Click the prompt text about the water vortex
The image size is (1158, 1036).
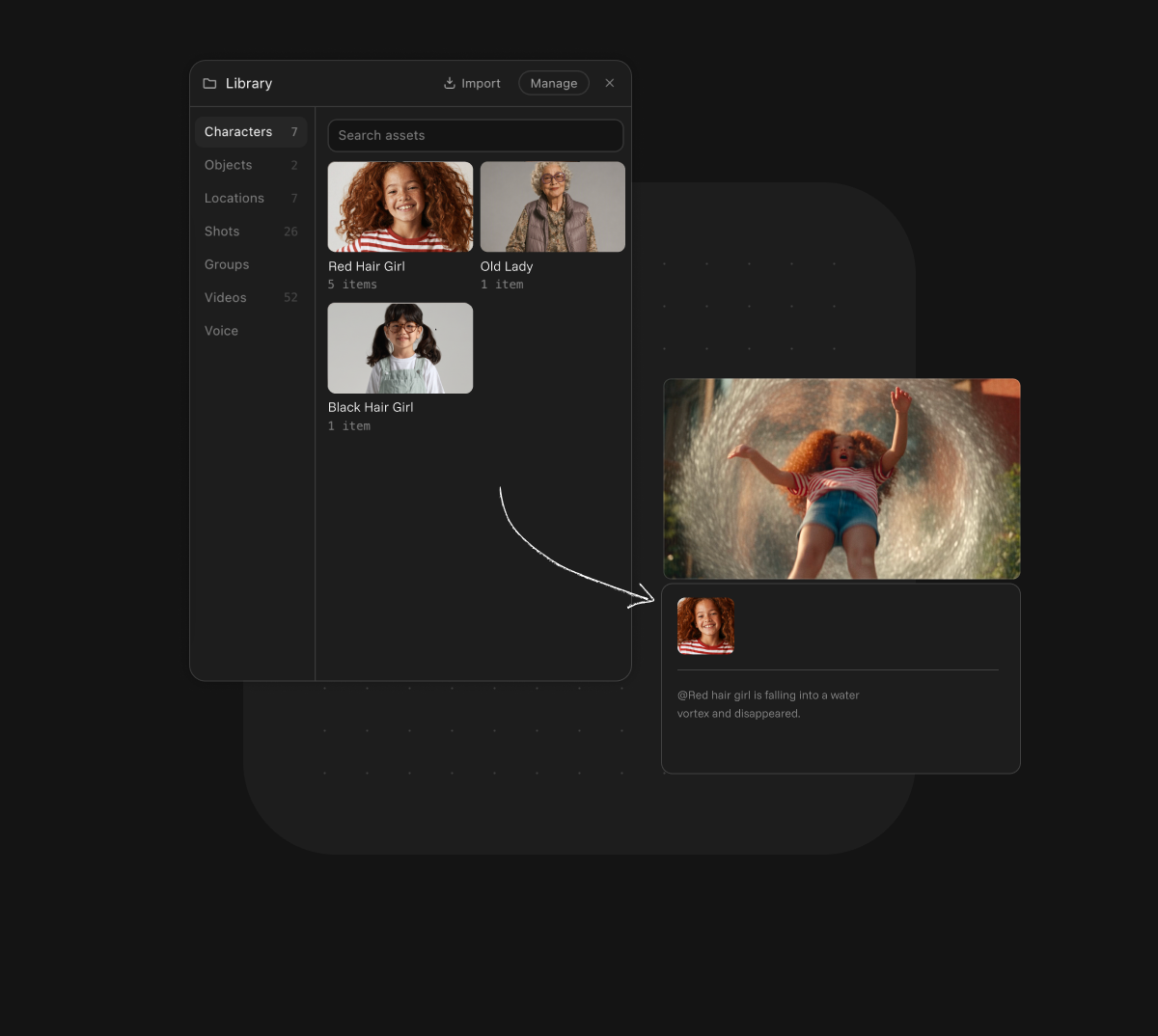click(x=768, y=704)
